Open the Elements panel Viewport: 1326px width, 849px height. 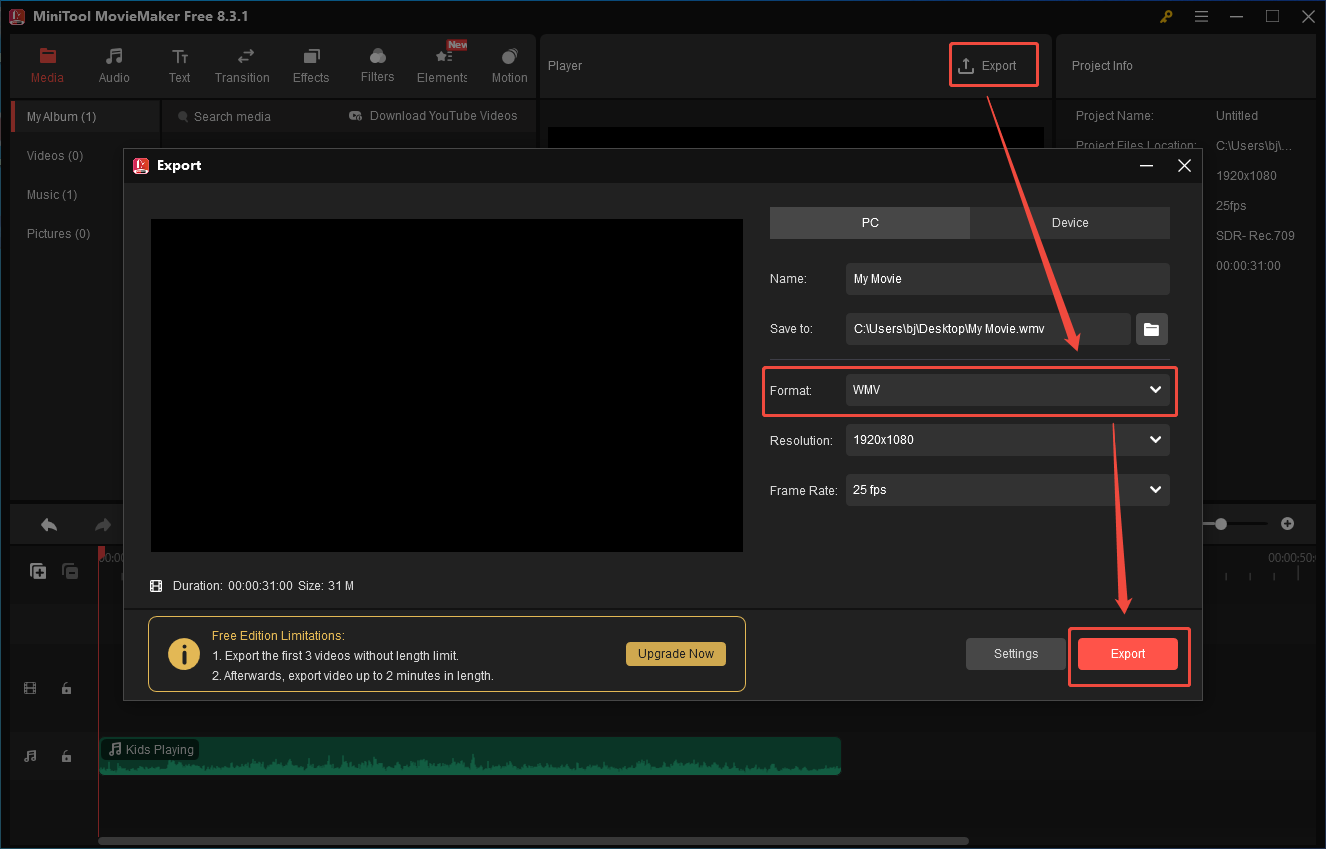tap(441, 64)
